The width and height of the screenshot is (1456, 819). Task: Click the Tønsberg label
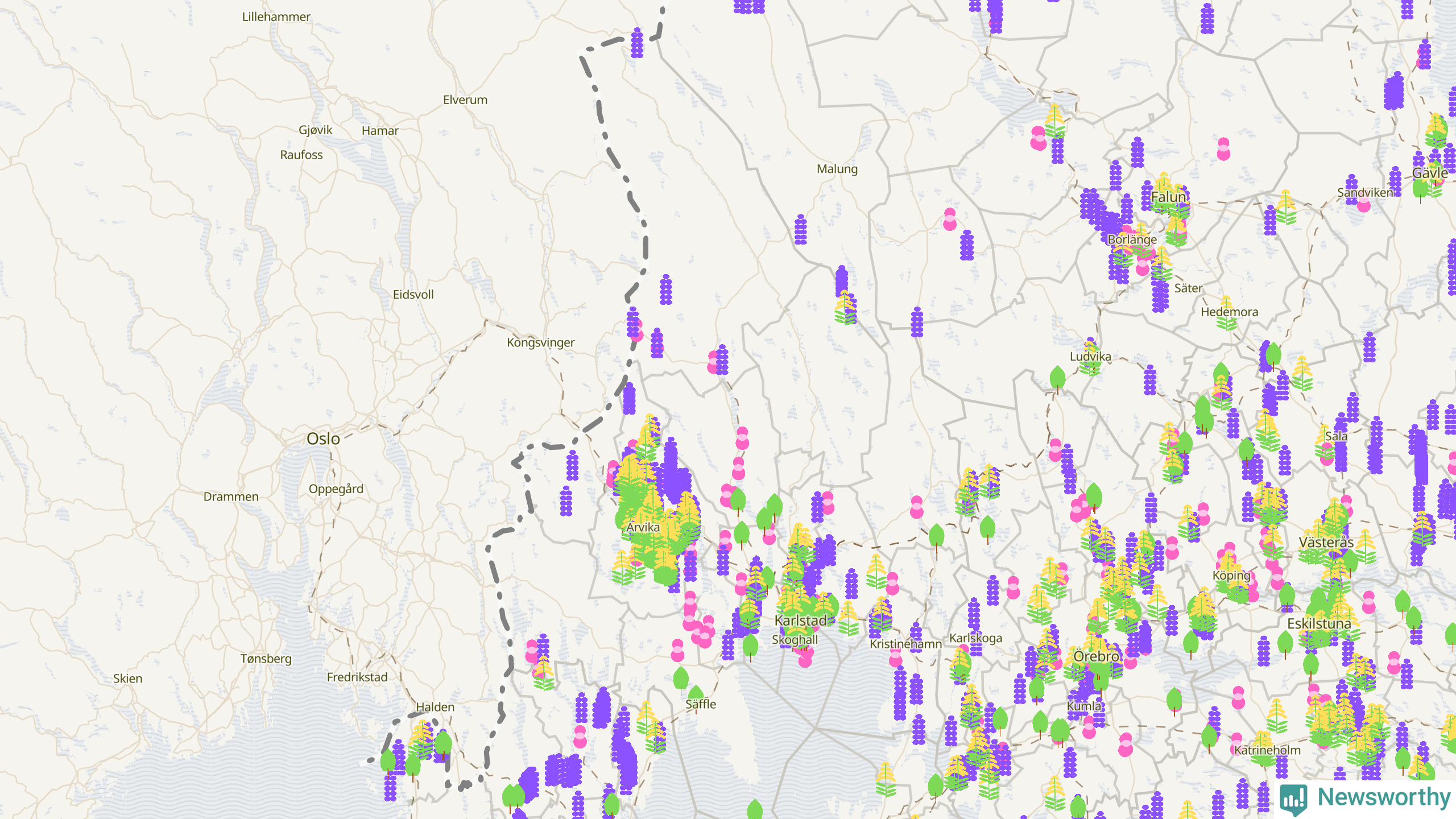pyautogui.click(x=266, y=659)
